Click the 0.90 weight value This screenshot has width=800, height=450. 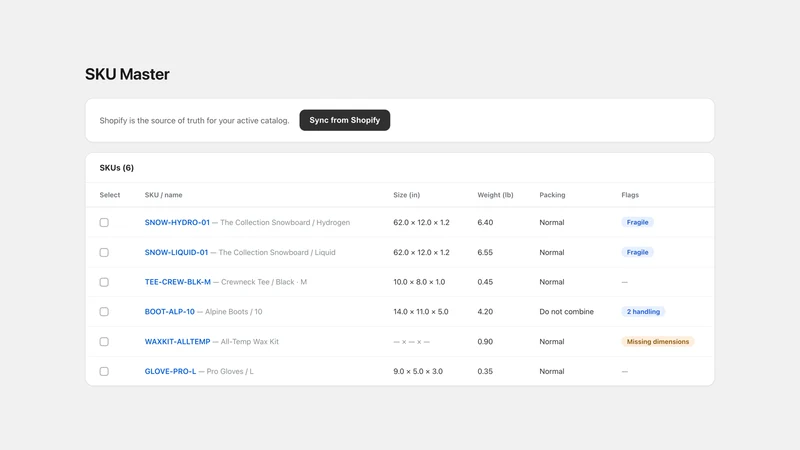point(485,342)
